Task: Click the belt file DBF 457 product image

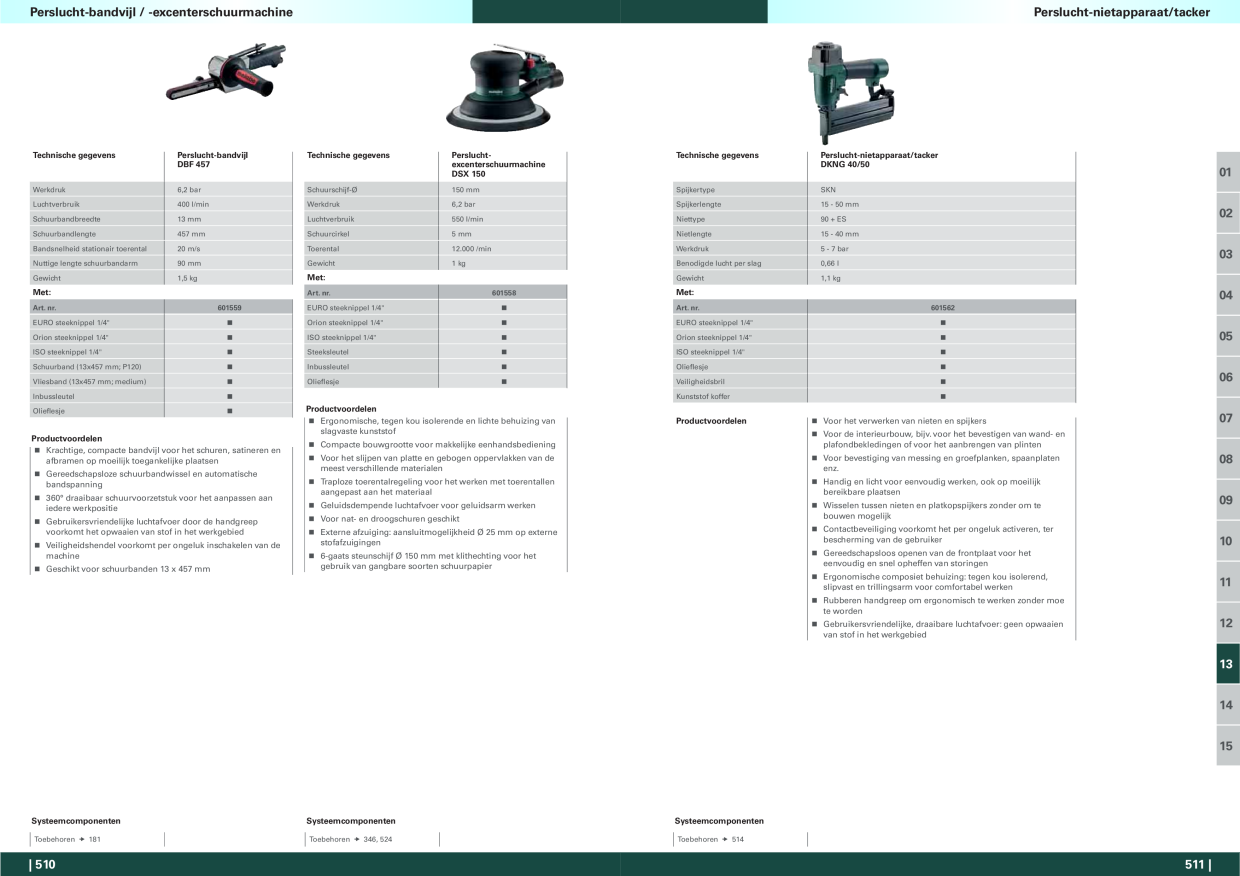Action: (x=227, y=72)
